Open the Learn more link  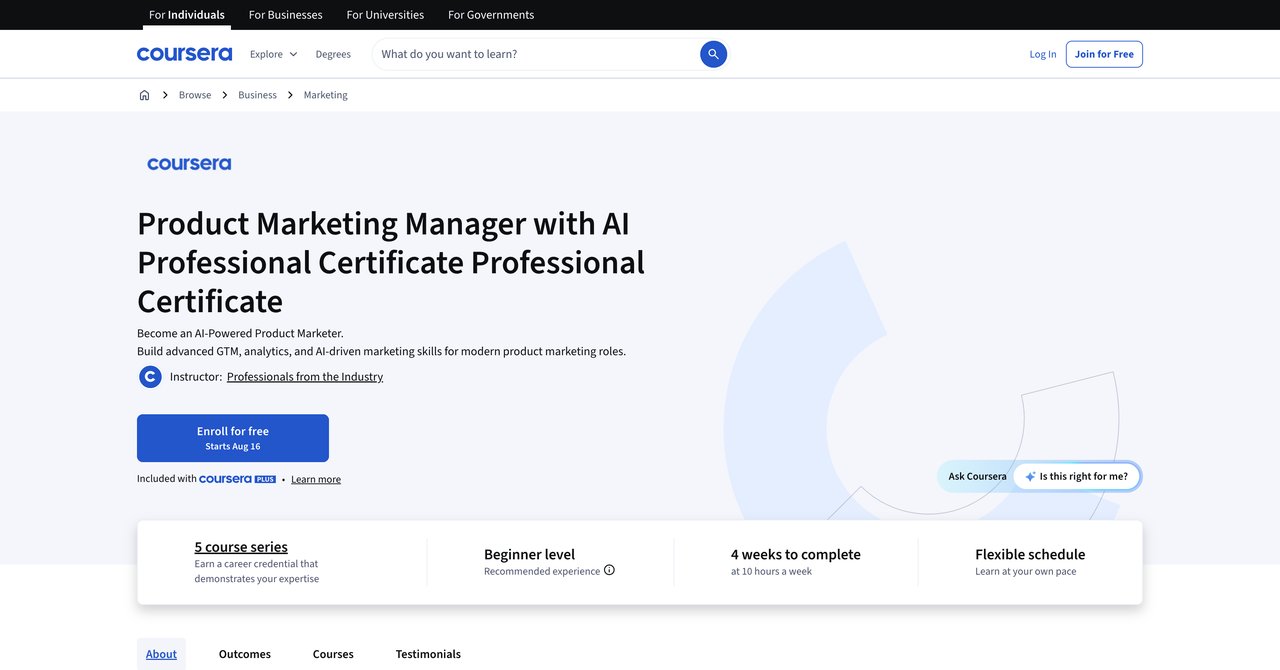point(316,479)
